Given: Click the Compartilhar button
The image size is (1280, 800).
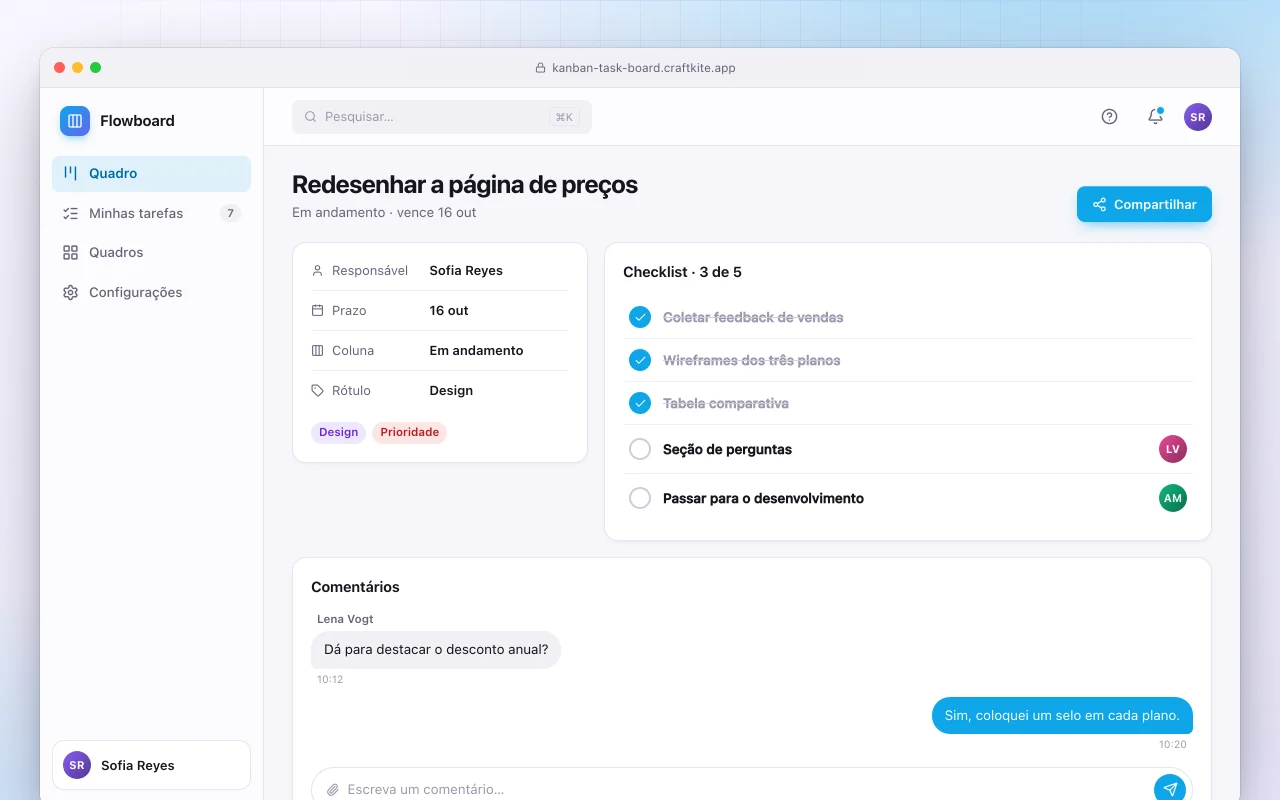Looking at the screenshot, I should coord(1144,204).
